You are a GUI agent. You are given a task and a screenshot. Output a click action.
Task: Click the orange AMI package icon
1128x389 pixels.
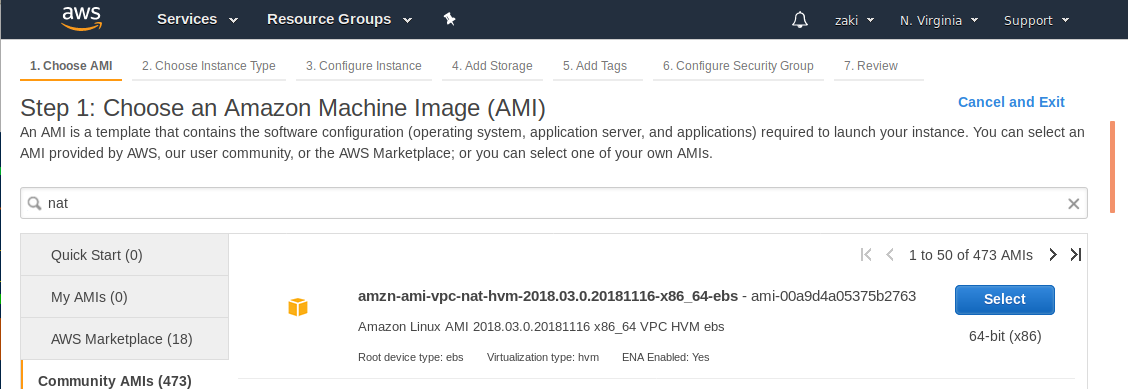coord(298,307)
